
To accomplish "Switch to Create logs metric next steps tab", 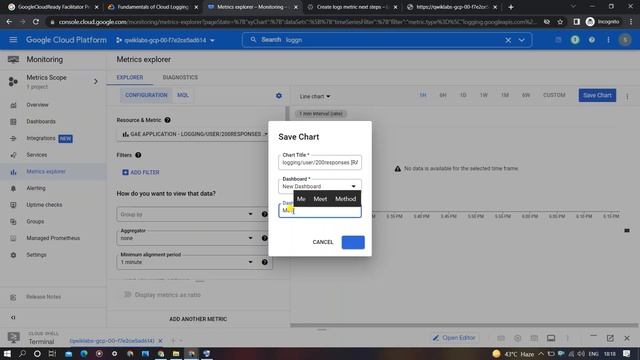I will click(x=352, y=7).
